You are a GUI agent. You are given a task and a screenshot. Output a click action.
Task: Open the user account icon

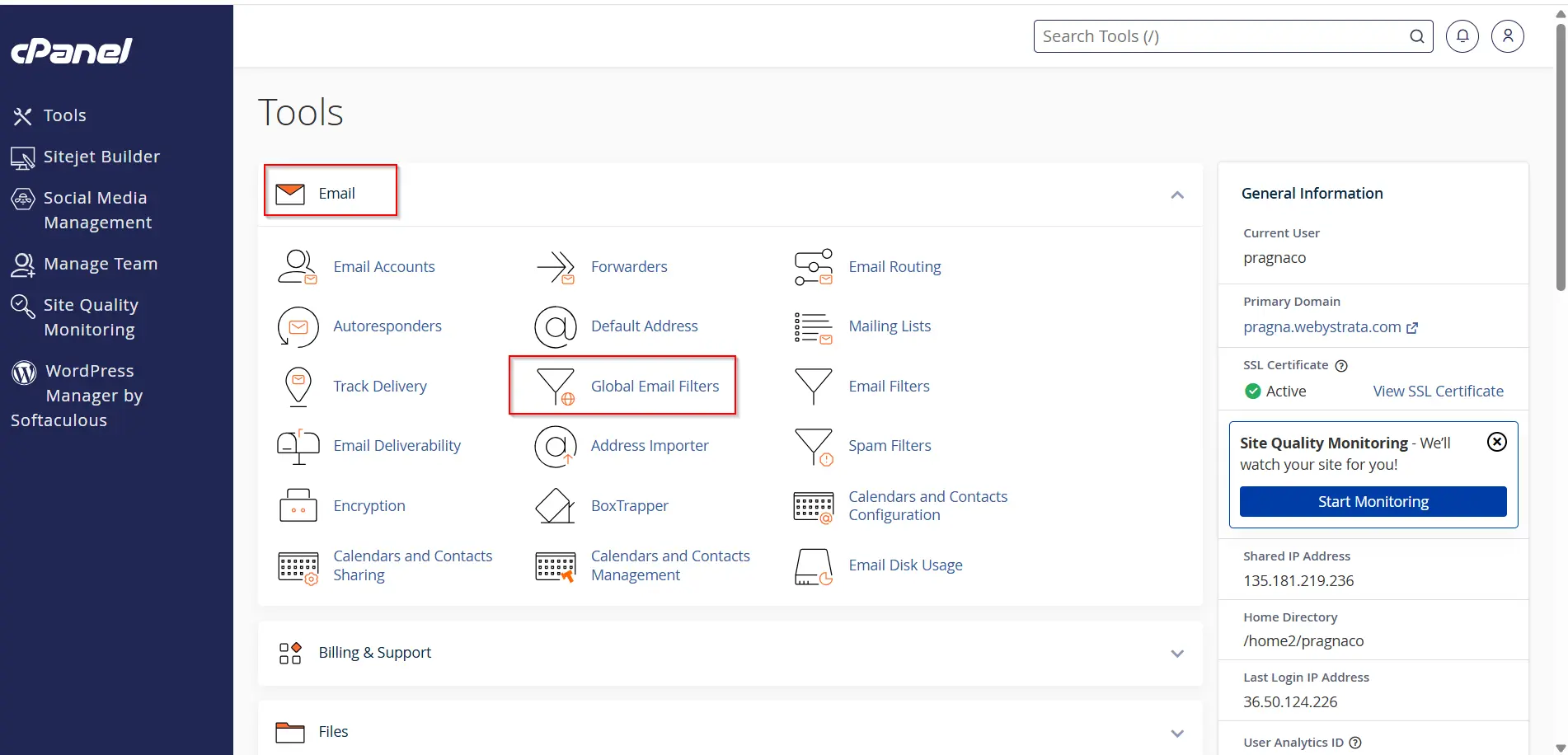tap(1508, 36)
